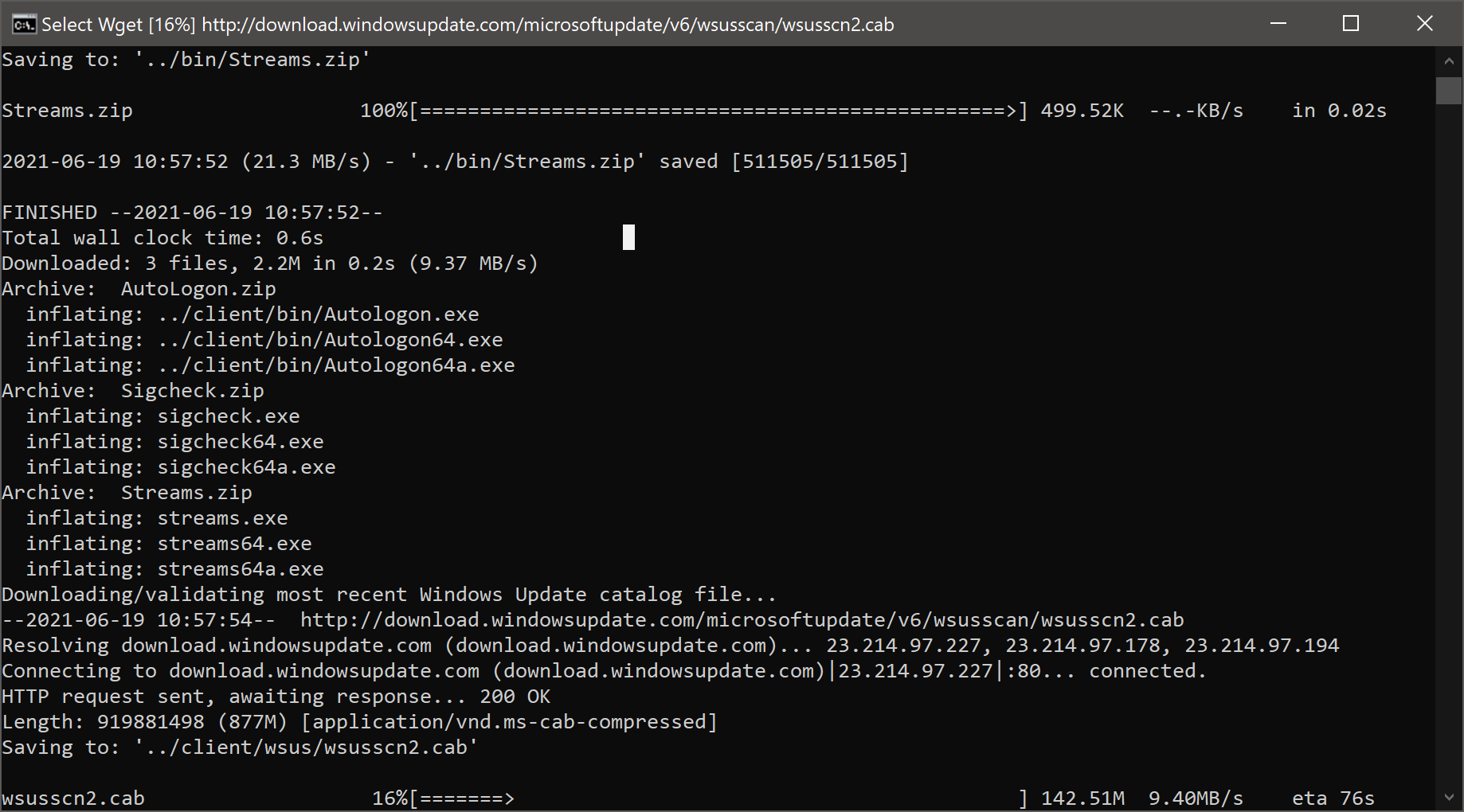Click the "Streams.zip" label before 100% bar

(68, 111)
